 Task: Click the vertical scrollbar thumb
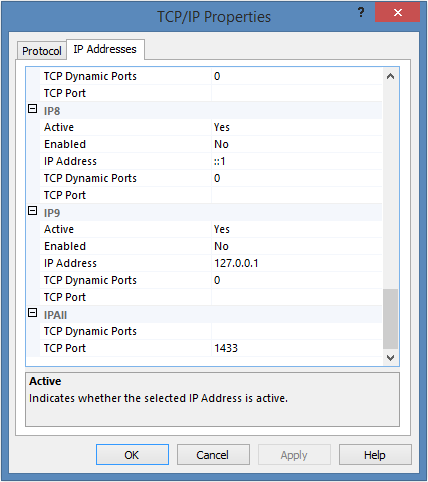pyautogui.click(x=390, y=319)
